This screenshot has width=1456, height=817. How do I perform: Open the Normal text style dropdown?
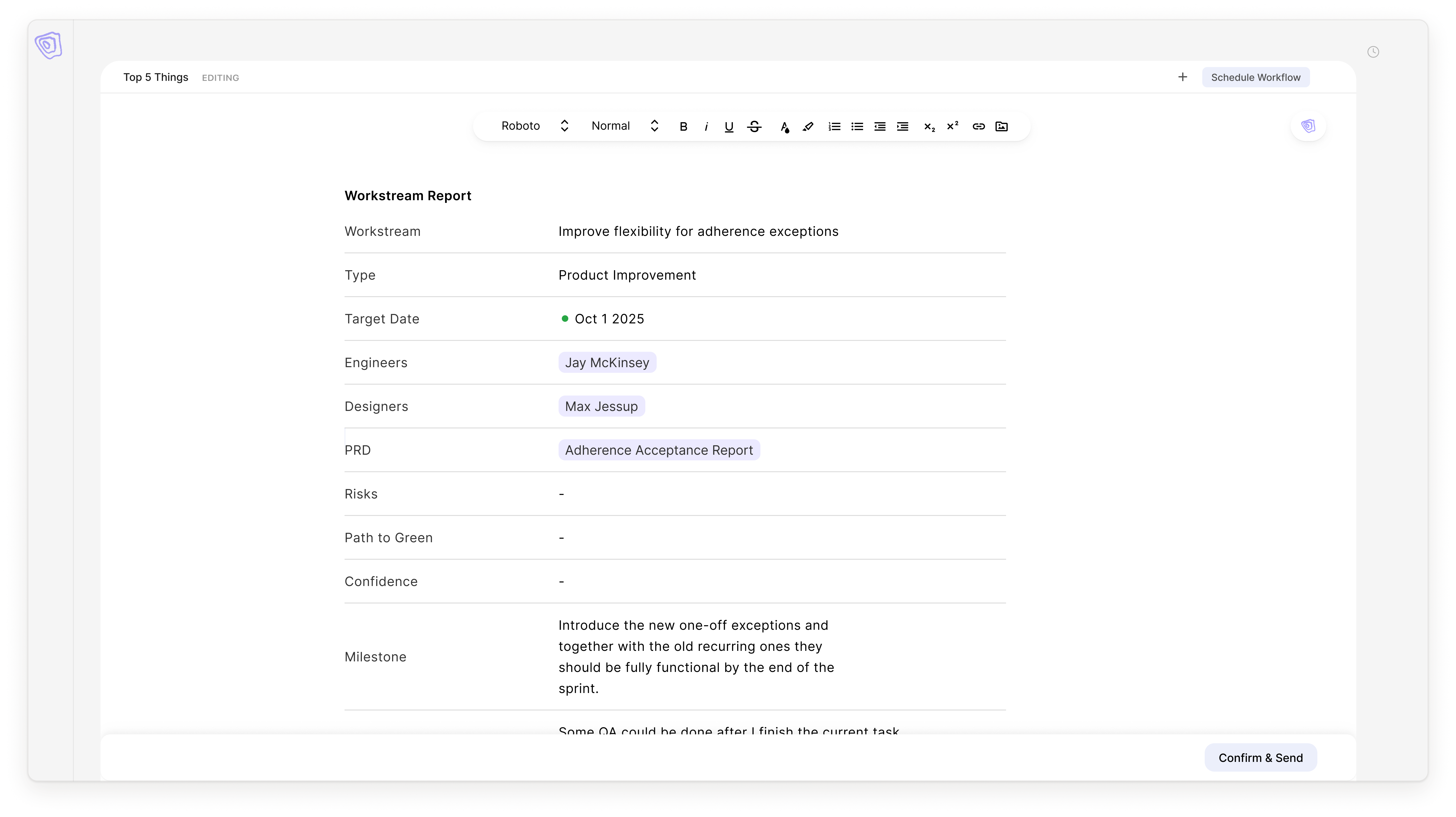(625, 126)
